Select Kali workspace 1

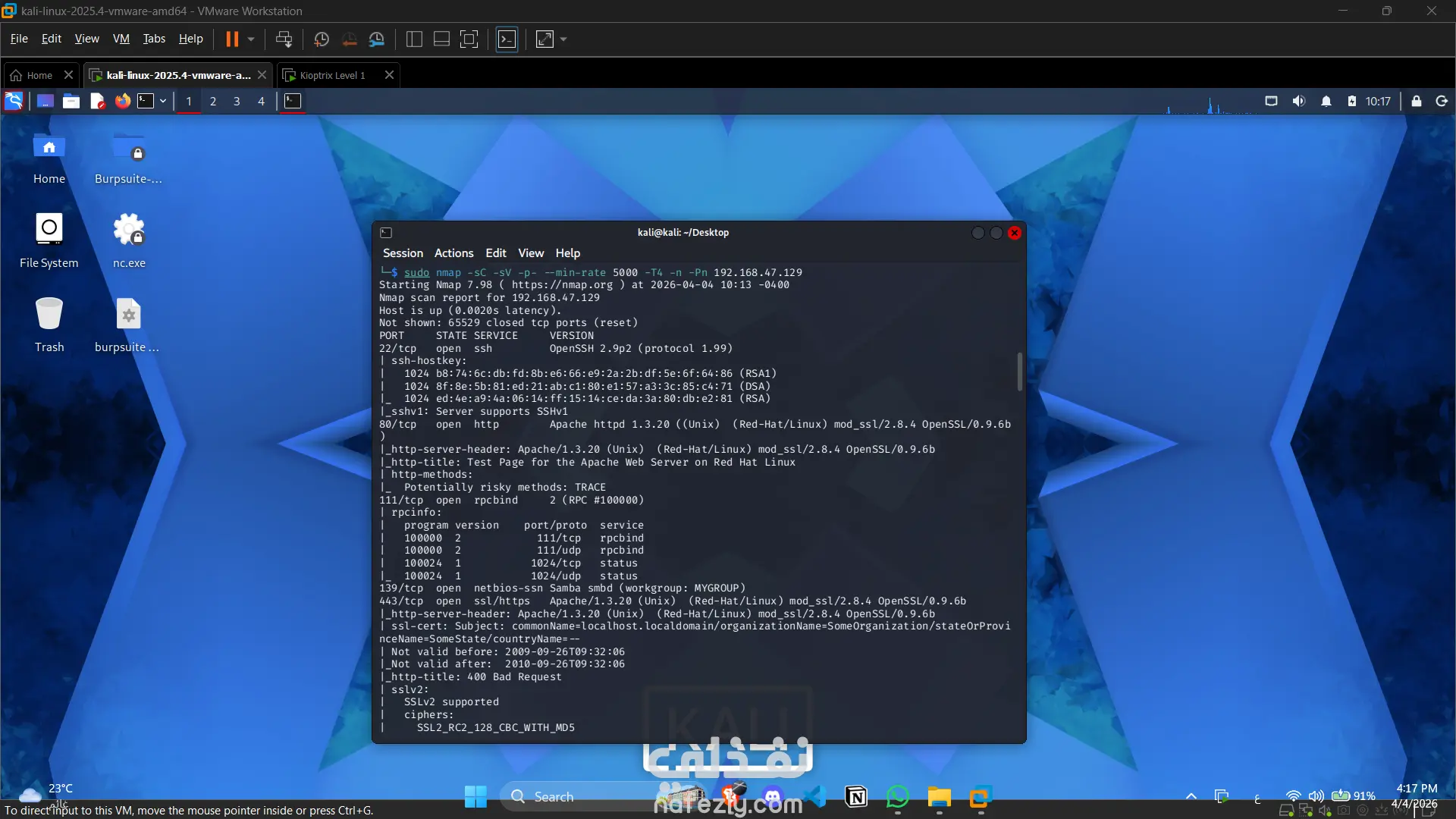tap(189, 101)
